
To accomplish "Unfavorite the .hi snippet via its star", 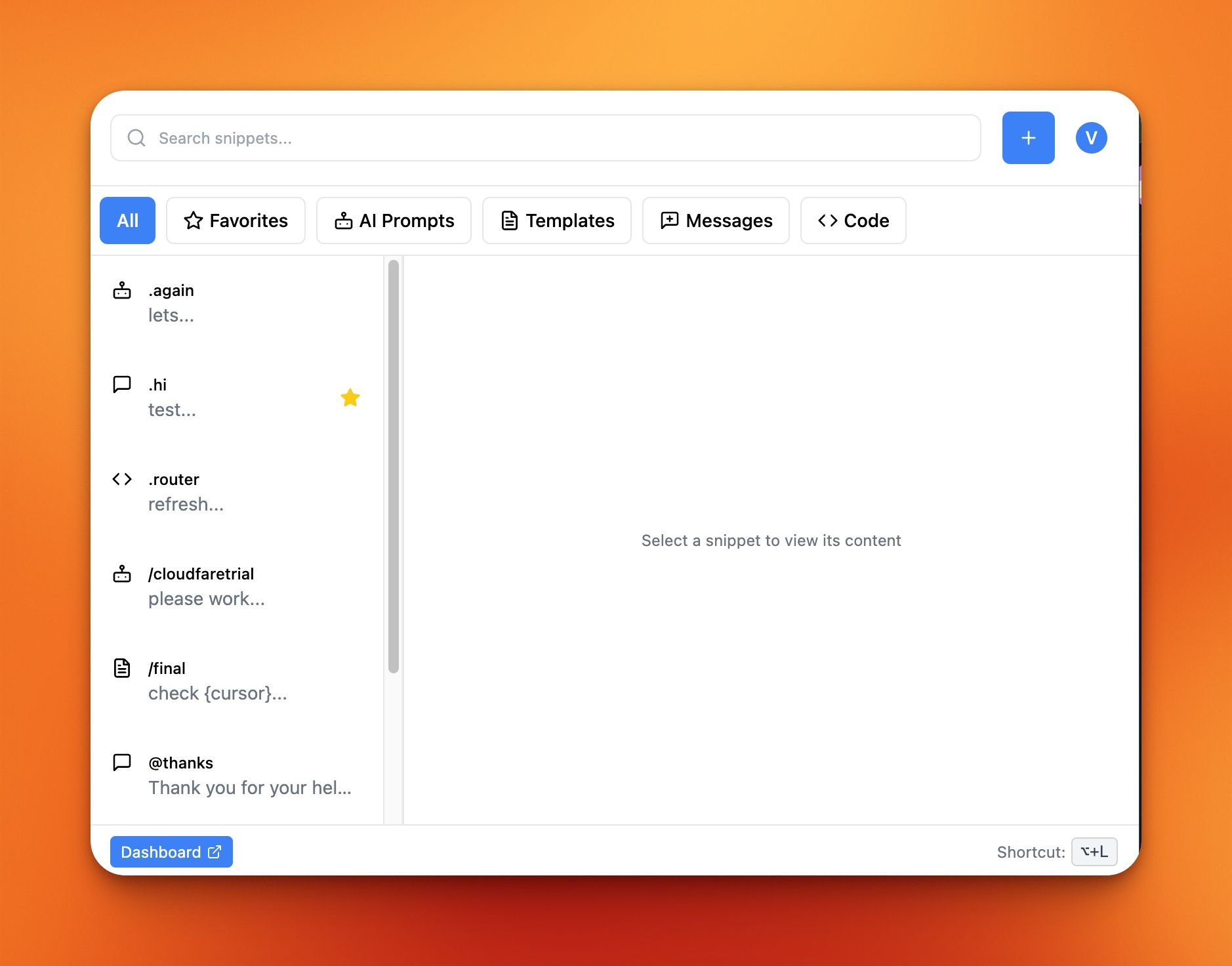I will pyautogui.click(x=350, y=397).
